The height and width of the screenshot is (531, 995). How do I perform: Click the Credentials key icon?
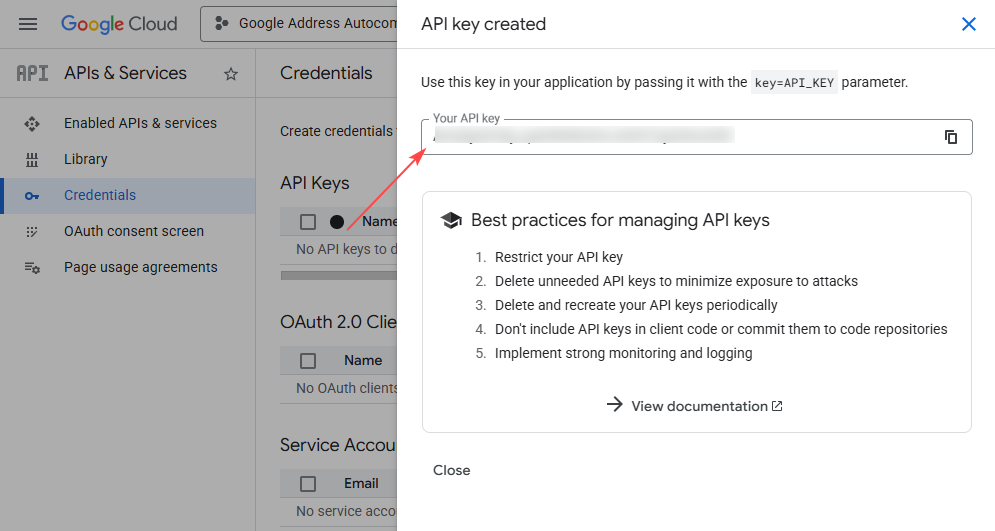[32, 196]
